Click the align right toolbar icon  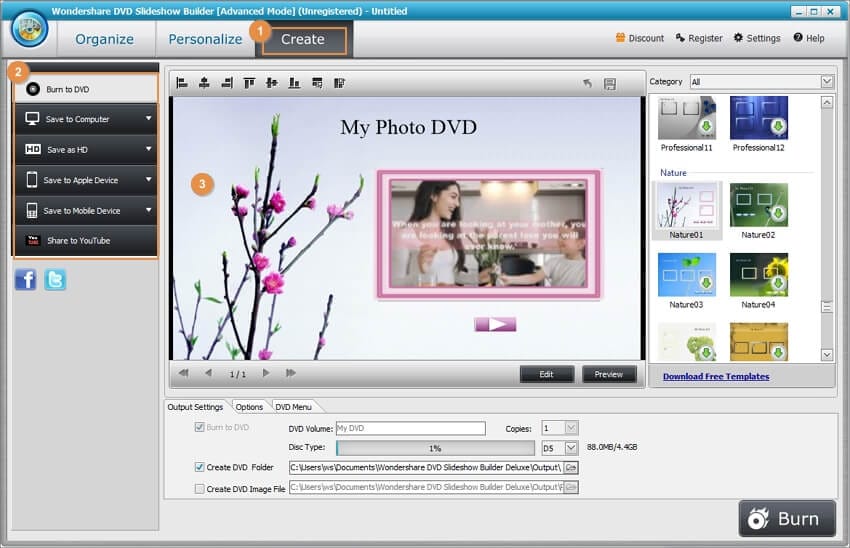pos(227,83)
